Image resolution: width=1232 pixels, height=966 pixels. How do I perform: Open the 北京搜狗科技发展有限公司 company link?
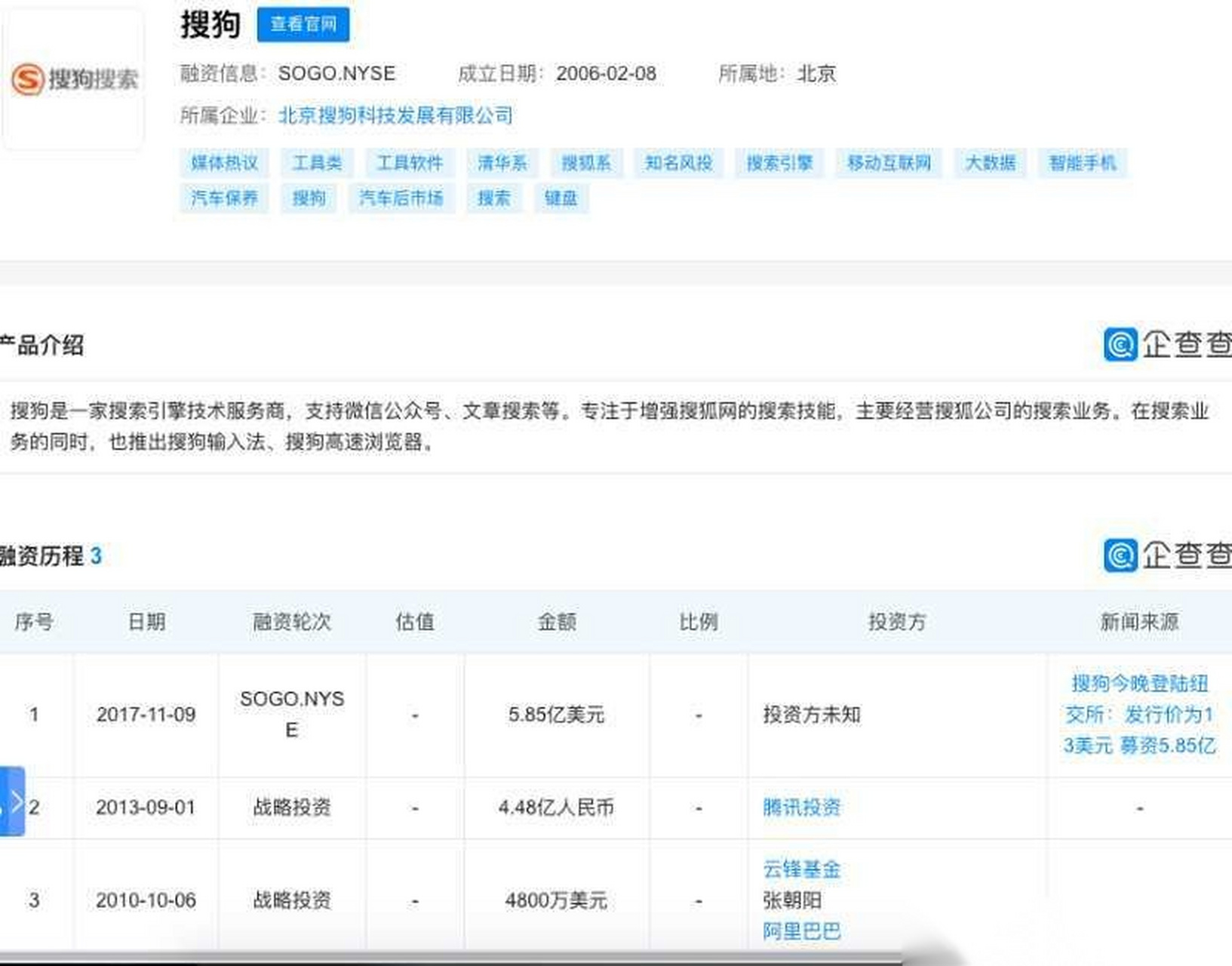pyautogui.click(x=395, y=115)
